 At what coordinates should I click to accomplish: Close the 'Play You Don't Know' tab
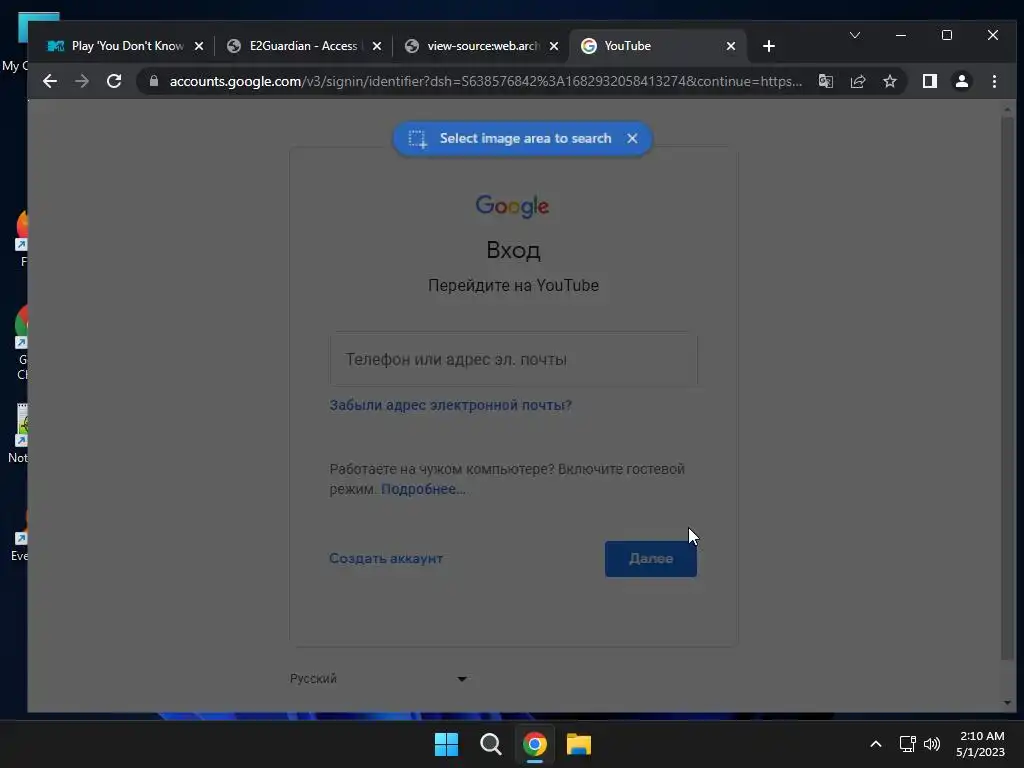tap(199, 46)
